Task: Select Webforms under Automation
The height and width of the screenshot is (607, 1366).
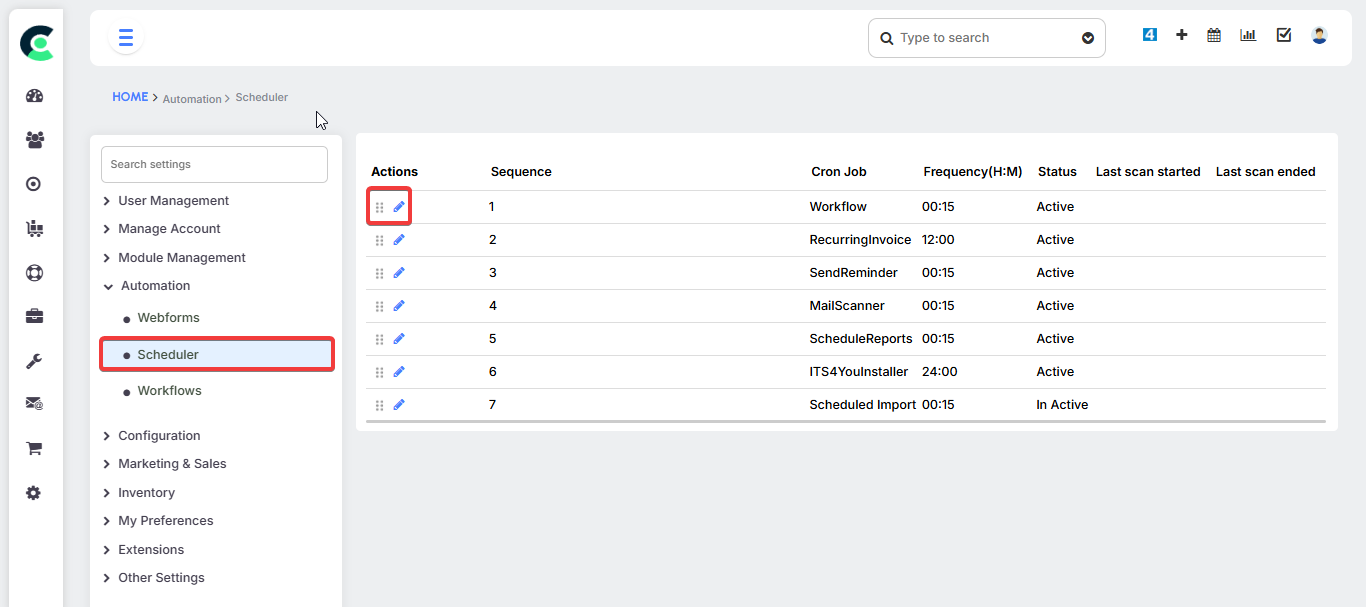Action: tap(168, 318)
